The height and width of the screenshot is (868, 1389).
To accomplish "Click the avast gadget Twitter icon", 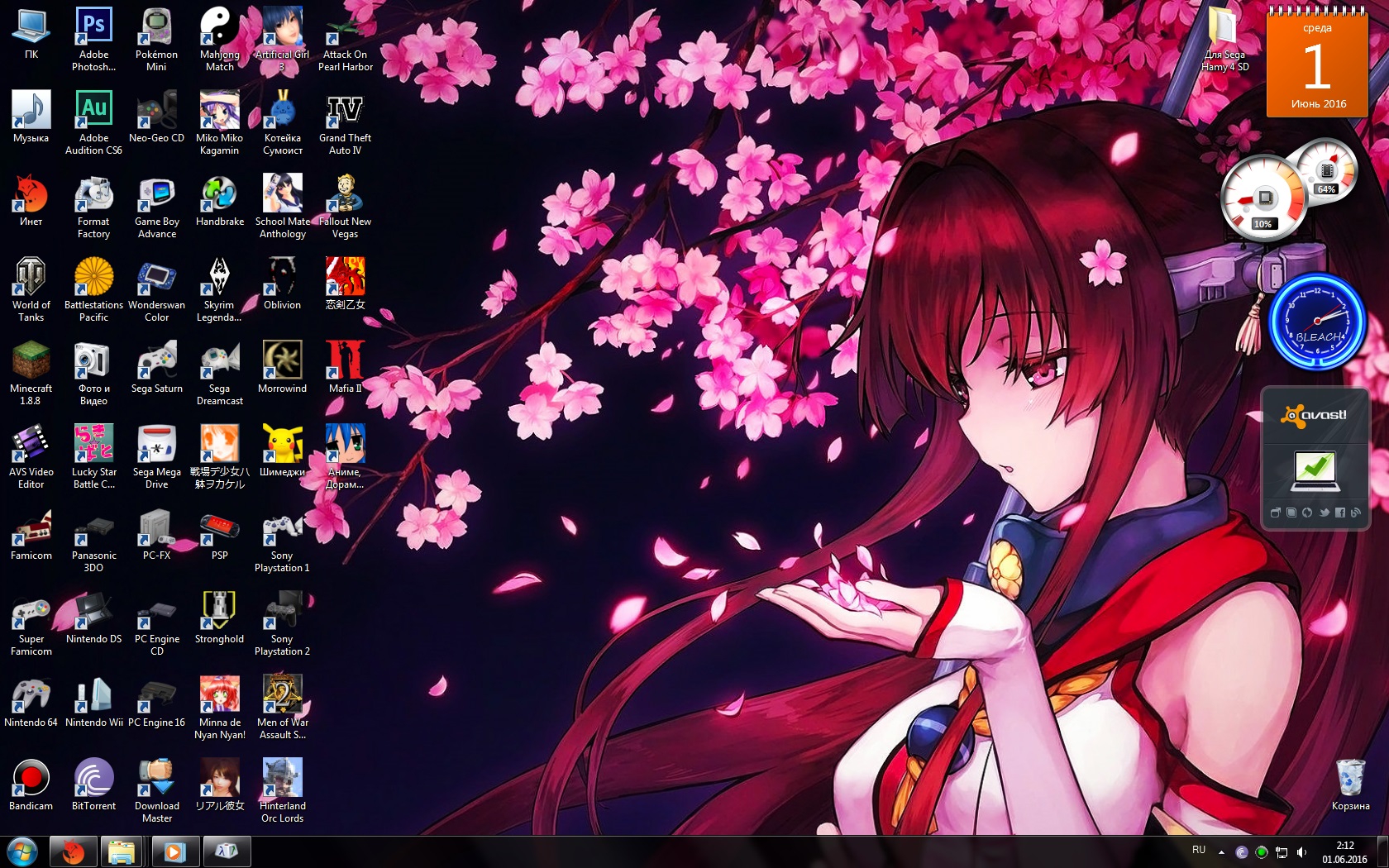I will pos(1324,513).
